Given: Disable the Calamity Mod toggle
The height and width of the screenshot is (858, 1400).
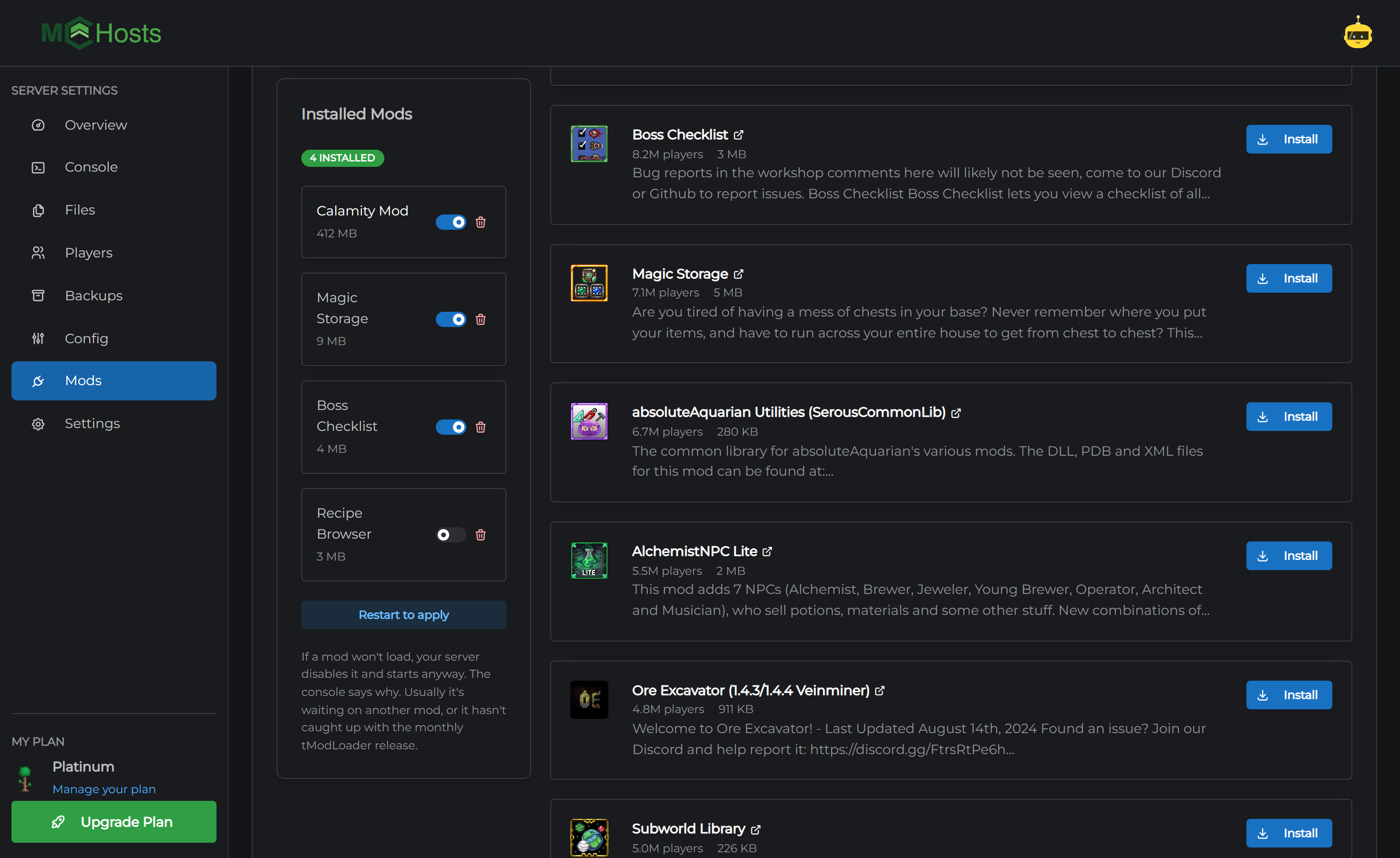Looking at the screenshot, I should click(x=451, y=222).
